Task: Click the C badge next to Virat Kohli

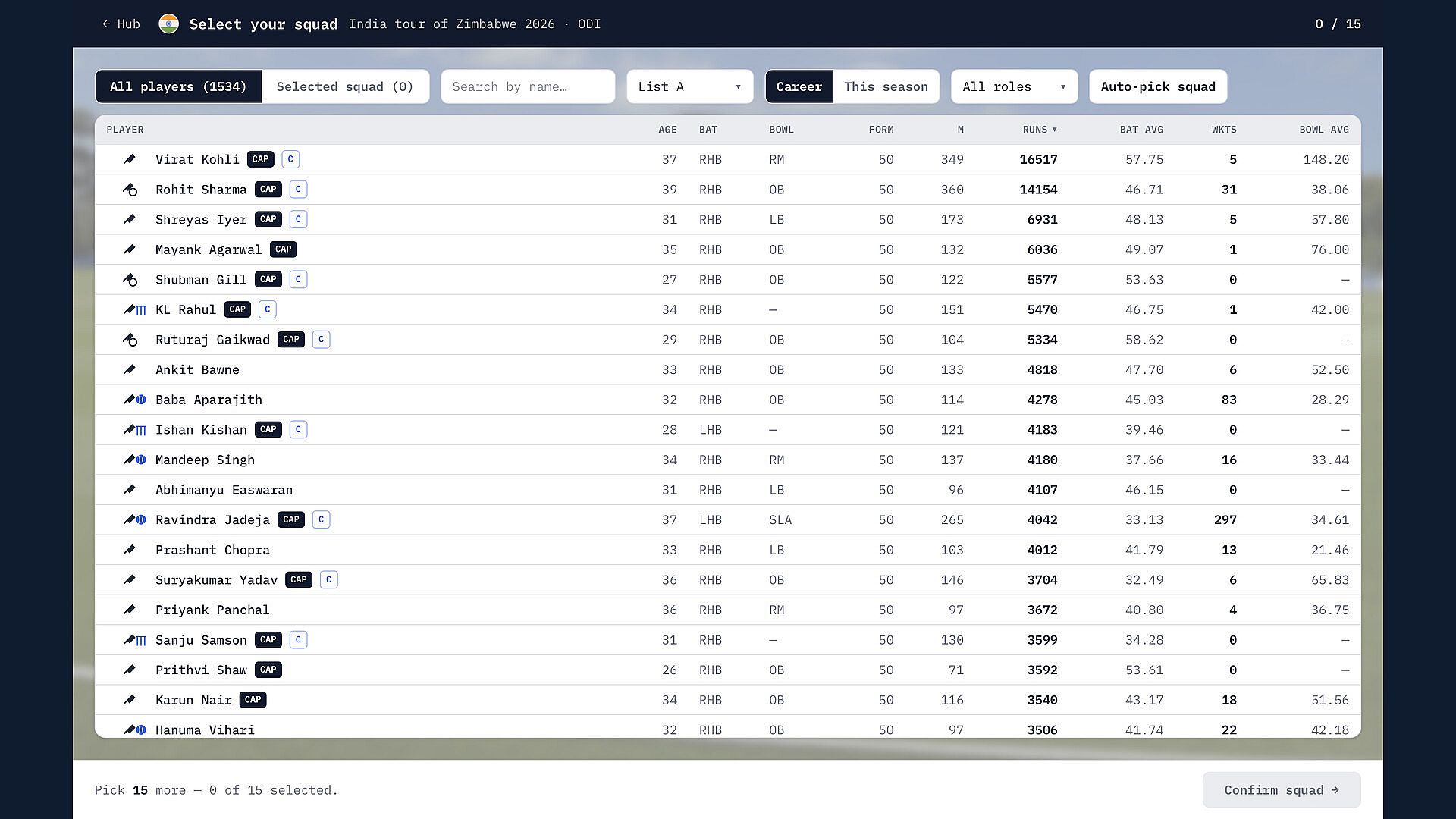Action: point(290,159)
